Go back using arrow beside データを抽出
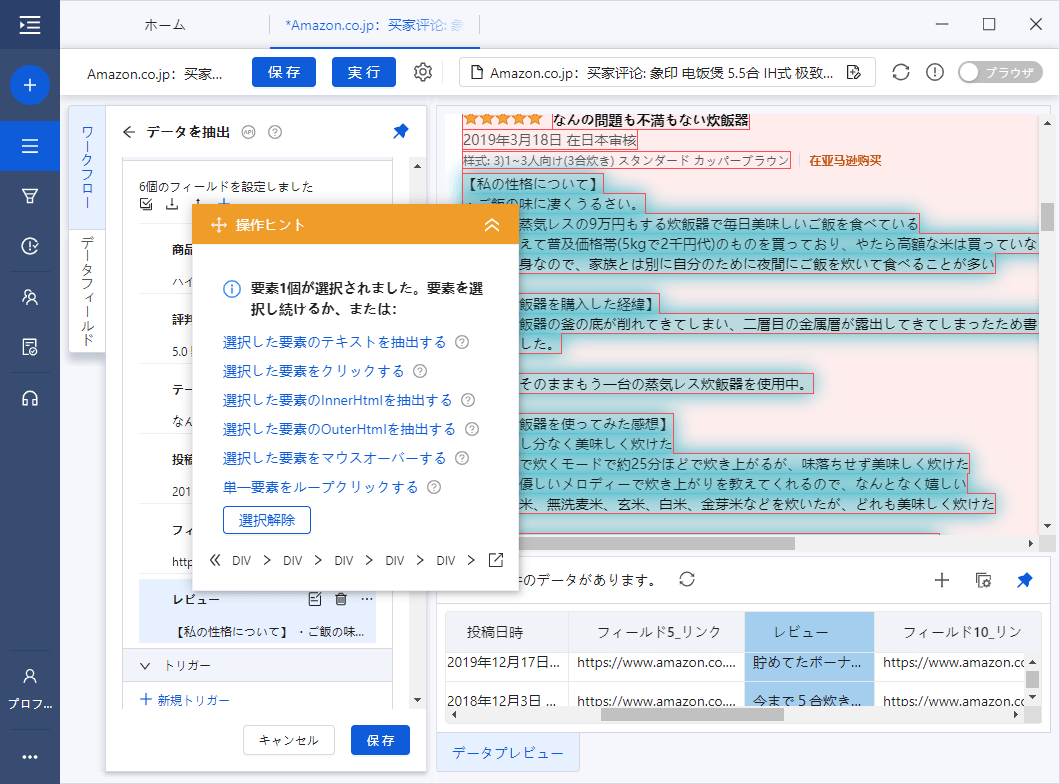 tap(129, 132)
